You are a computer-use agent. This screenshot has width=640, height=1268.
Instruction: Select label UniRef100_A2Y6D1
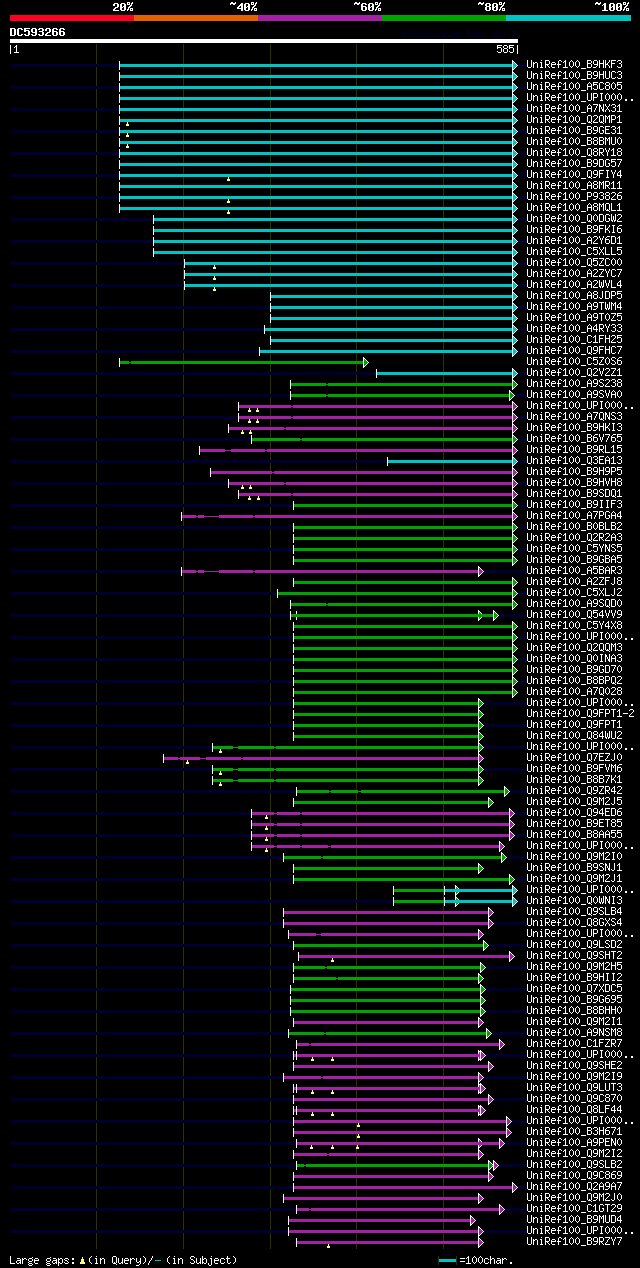574,241
